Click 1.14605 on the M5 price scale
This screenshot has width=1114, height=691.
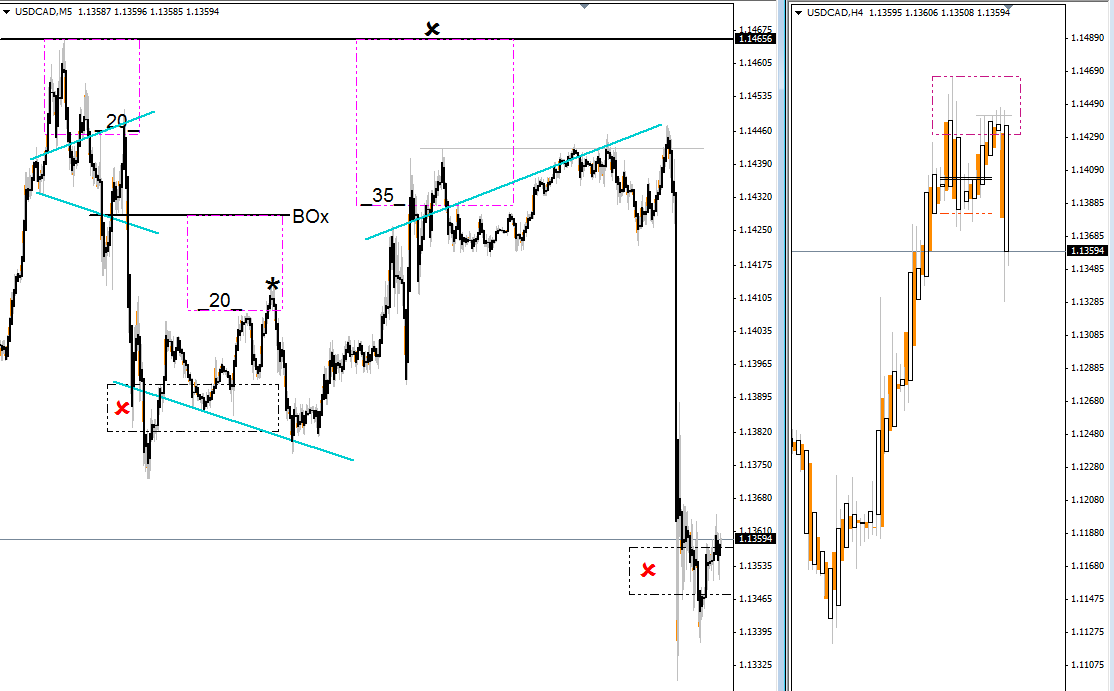pyautogui.click(x=755, y=63)
